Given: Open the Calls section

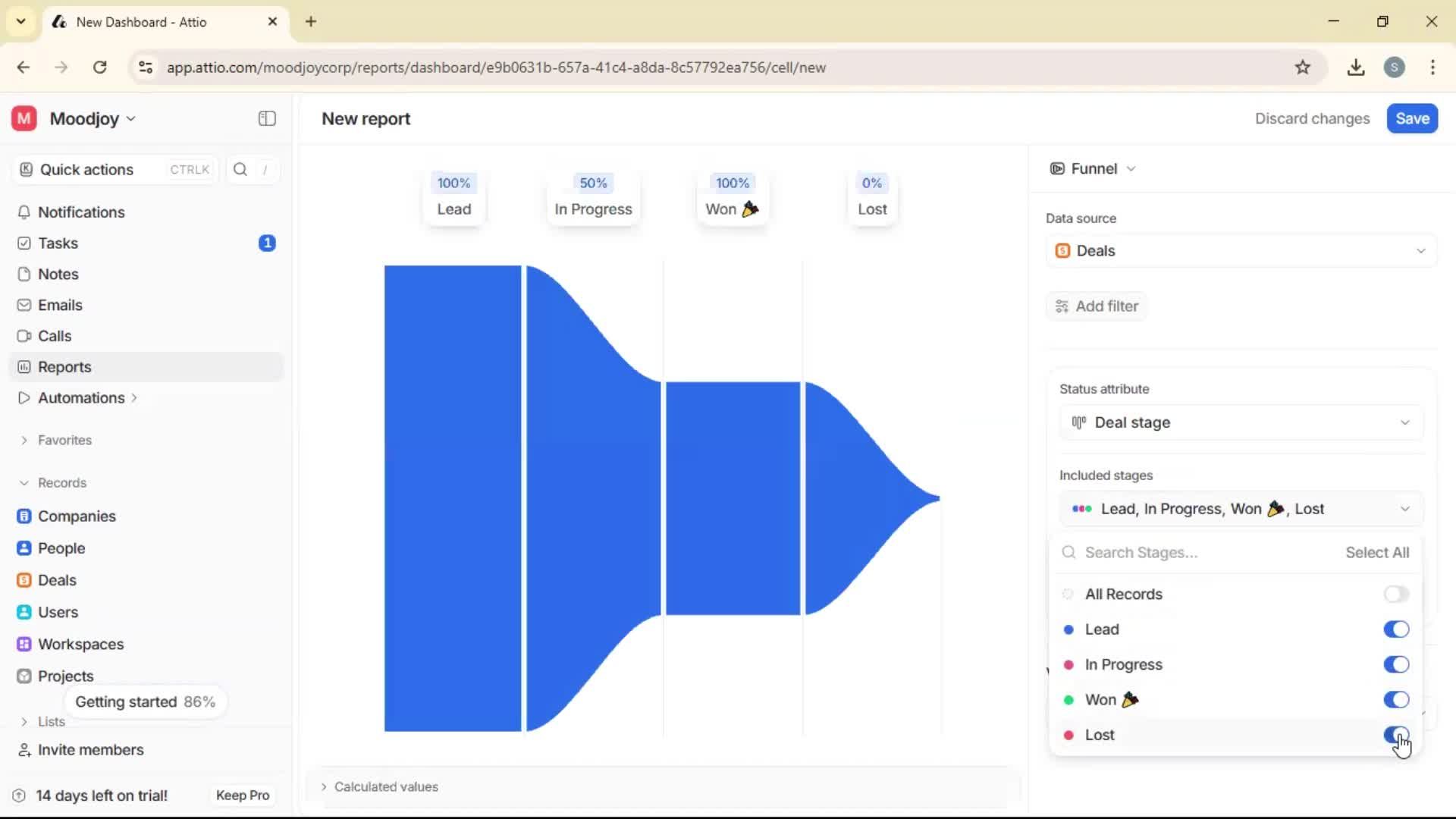Looking at the screenshot, I should (53, 335).
